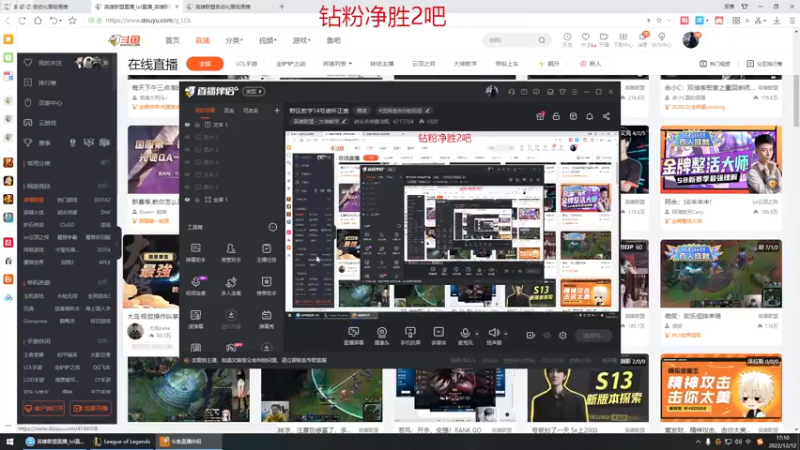The image size is (800, 450).
Task: Open League of Legends in Windows taskbar
Action: (x=122, y=441)
